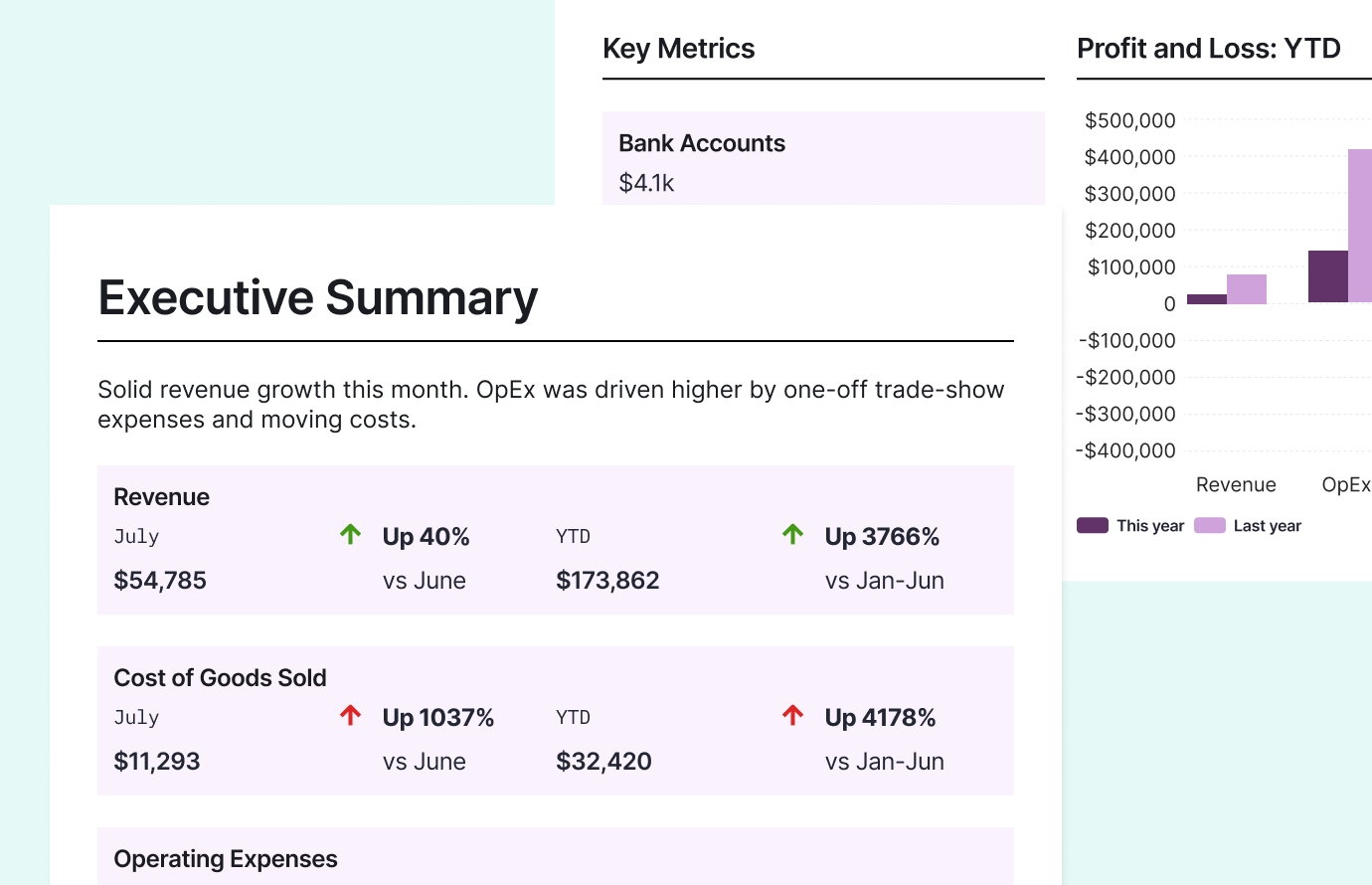Click the $173,862 YTD revenue figure
Image resolution: width=1372 pixels, height=885 pixels.
(607, 580)
